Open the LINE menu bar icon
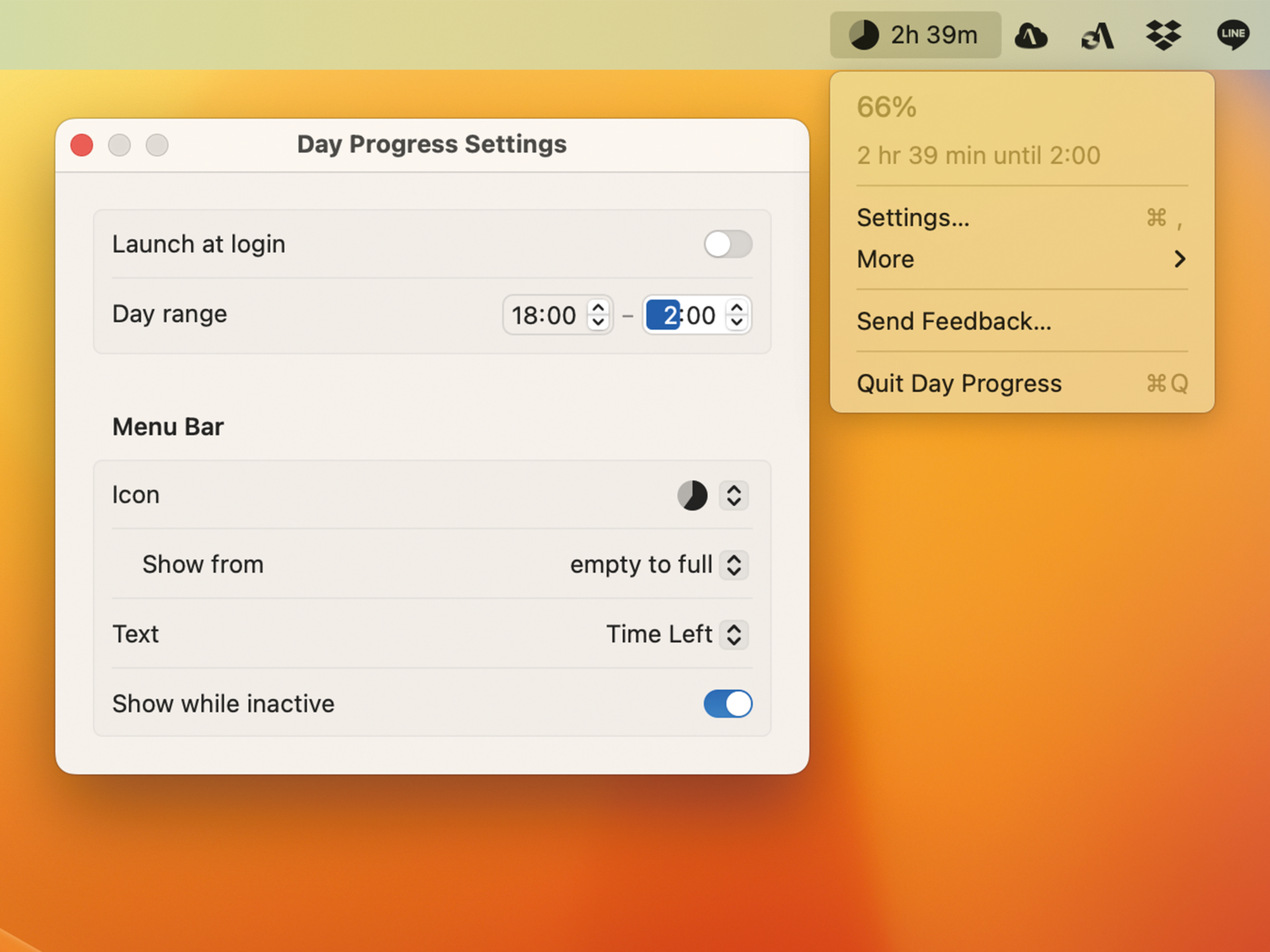The height and width of the screenshot is (952, 1270). pyautogui.click(x=1233, y=34)
